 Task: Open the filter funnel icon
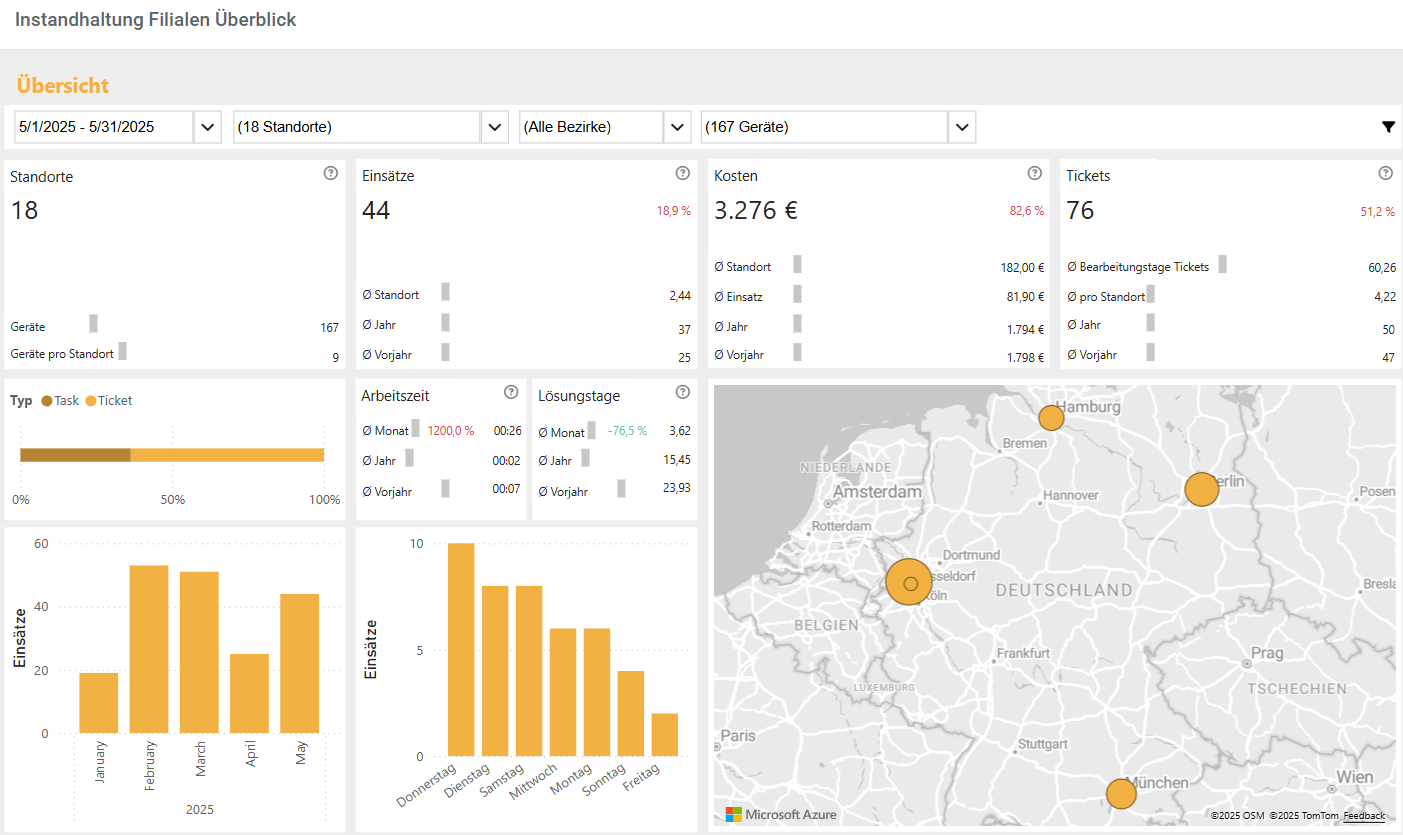[x=1388, y=127]
